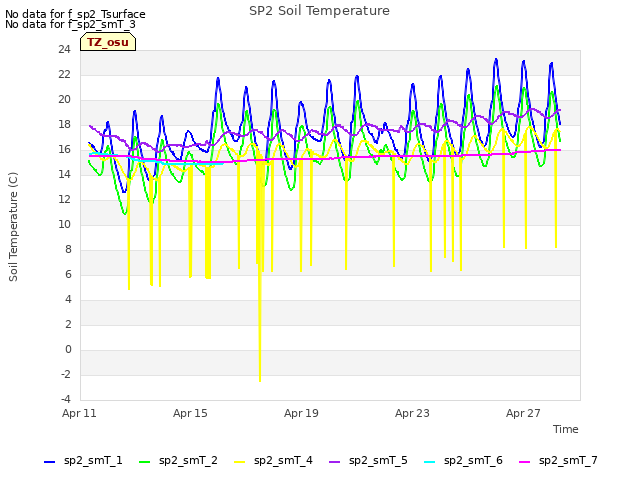The width and height of the screenshot is (640, 480).
Task: Click the Apr 23 x-axis tick label
Action: click(x=412, y=413)
